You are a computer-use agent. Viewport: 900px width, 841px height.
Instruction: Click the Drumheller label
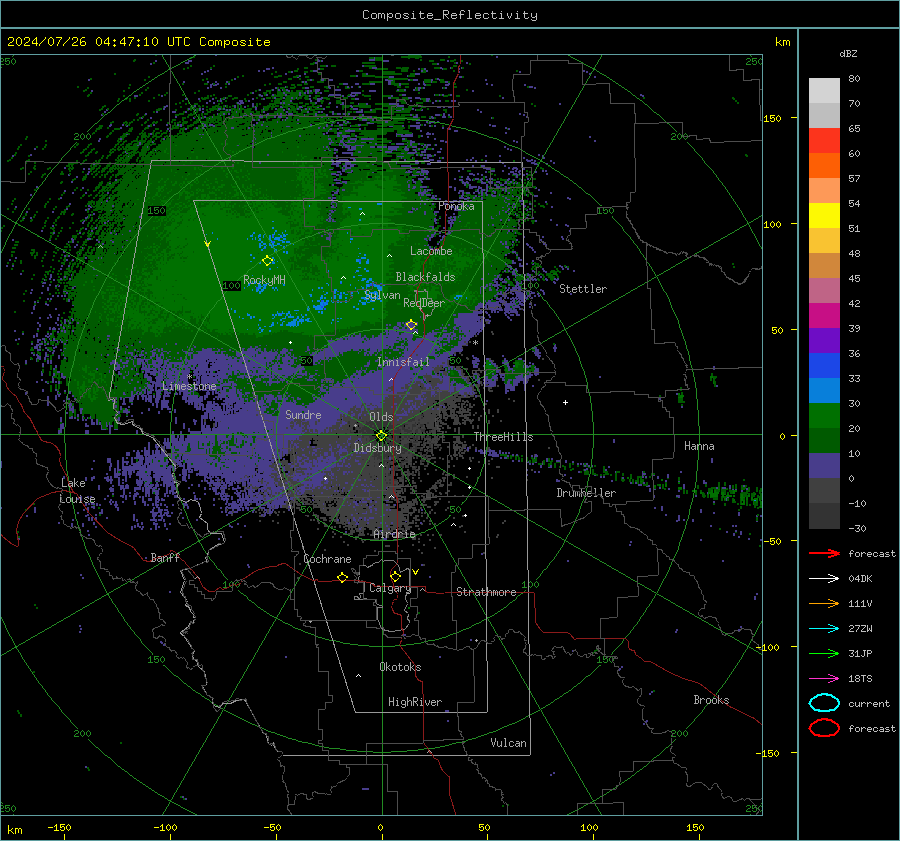coord(586,493)
